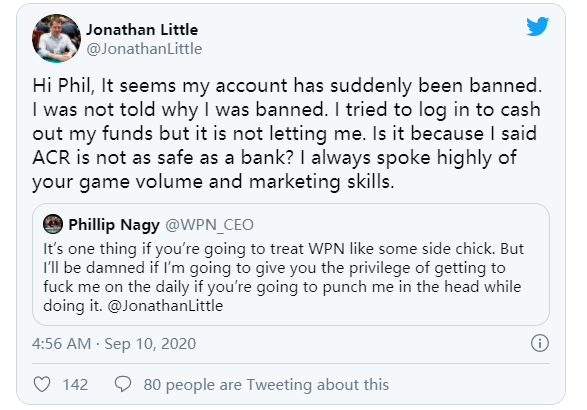Click the "ACR is not as safe" line
587x410 pixels.
(x=274, y=158)
